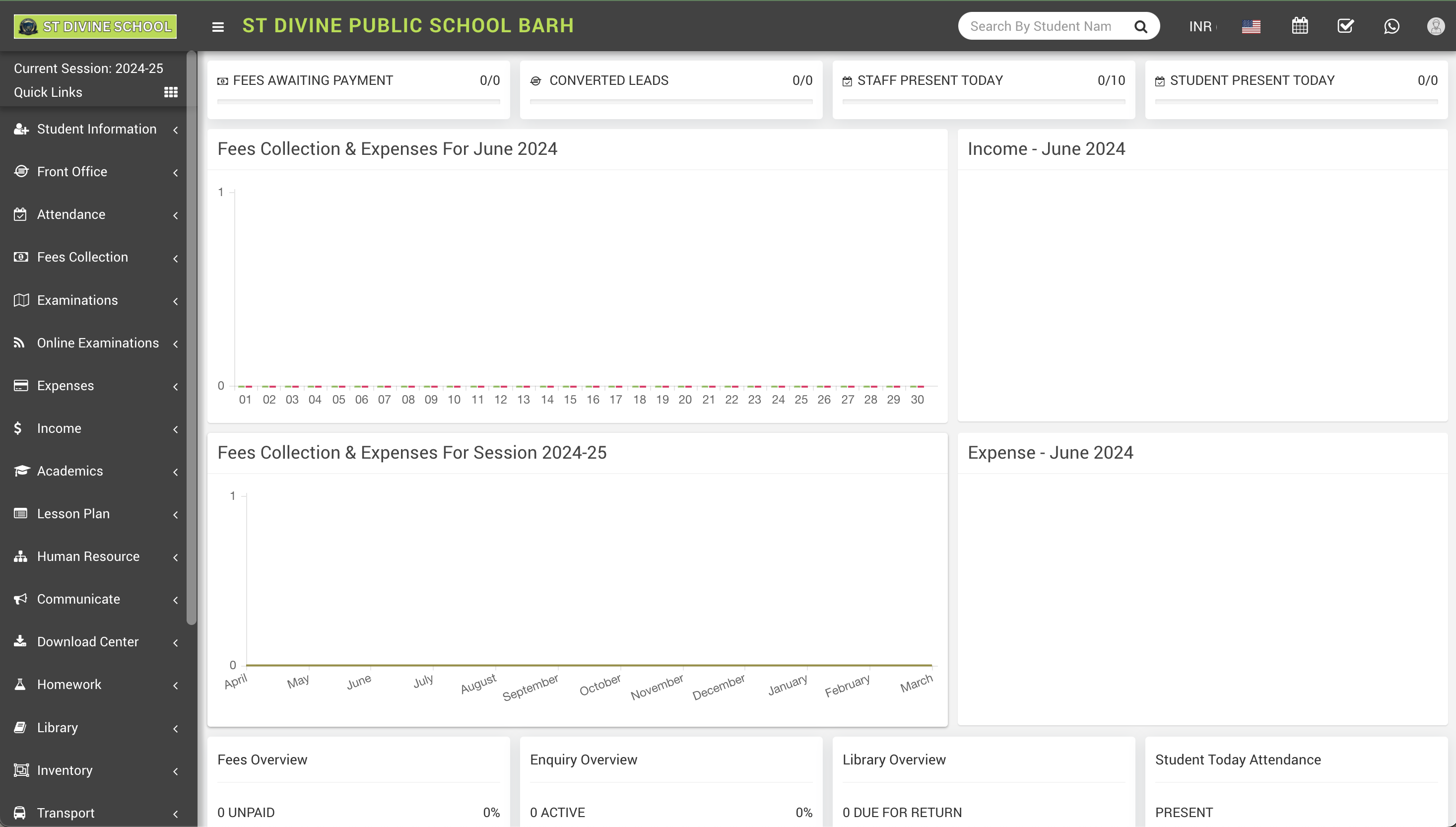
Task: Click the ST Divine School logo
Action: (94, 26)
